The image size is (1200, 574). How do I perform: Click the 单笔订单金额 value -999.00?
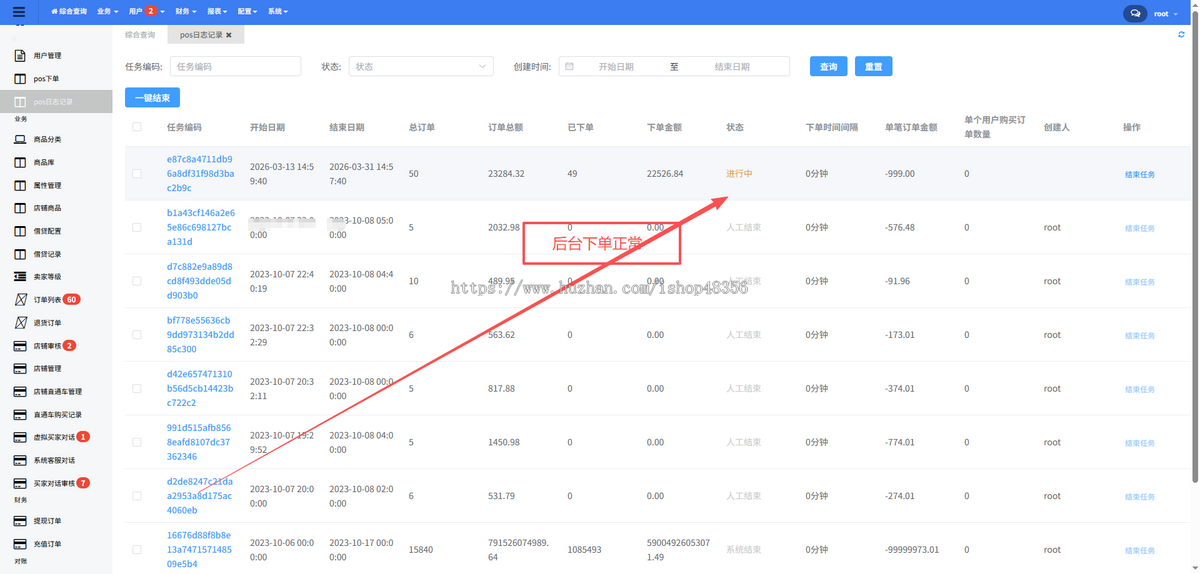[x=900, y=174]
